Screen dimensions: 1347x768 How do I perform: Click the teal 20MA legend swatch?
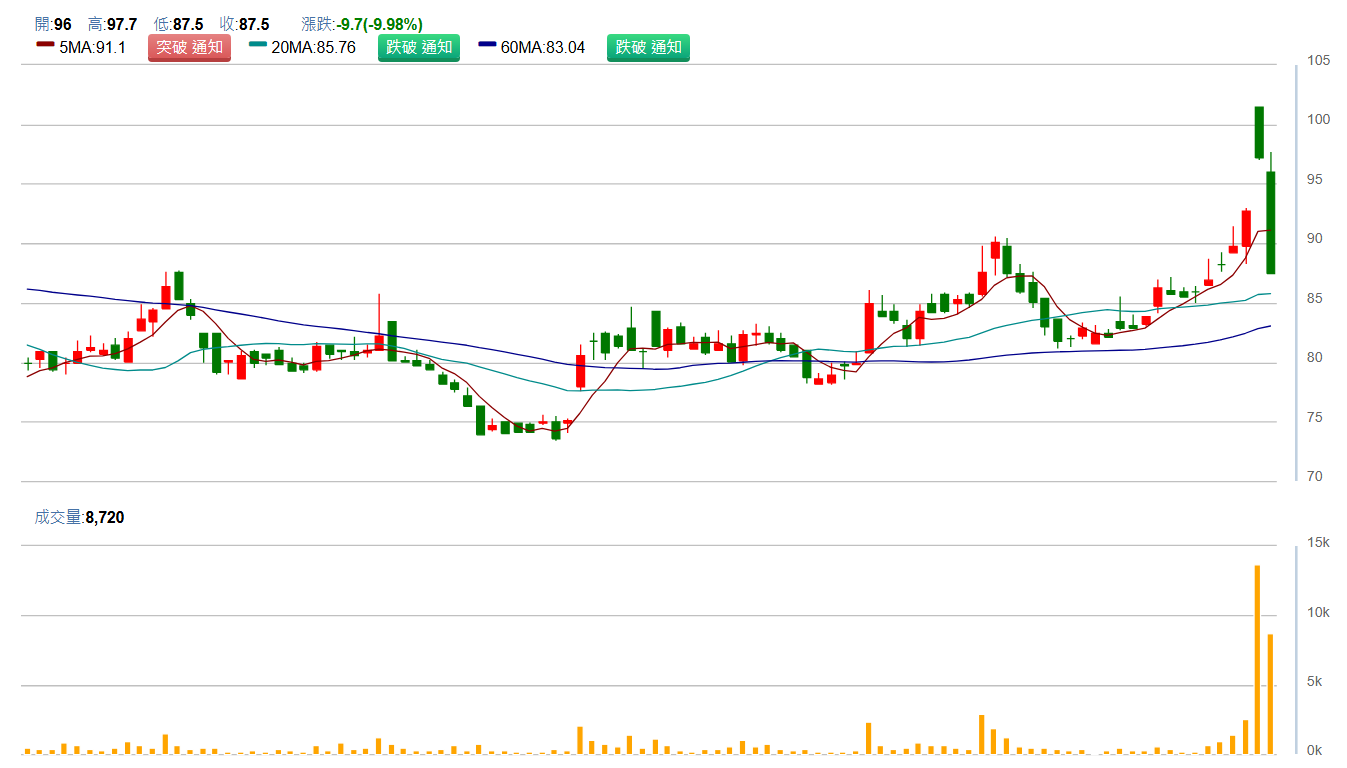[x=258, y=45]
